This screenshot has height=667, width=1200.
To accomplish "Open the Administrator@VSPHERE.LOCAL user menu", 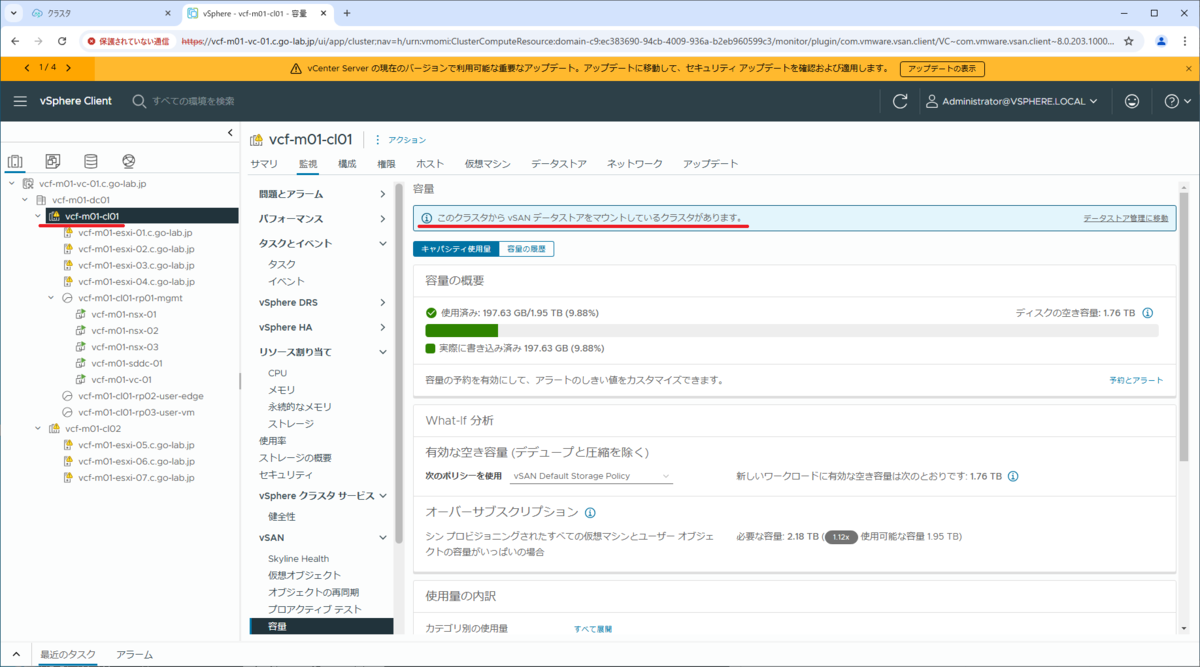I will (1010, 101).
